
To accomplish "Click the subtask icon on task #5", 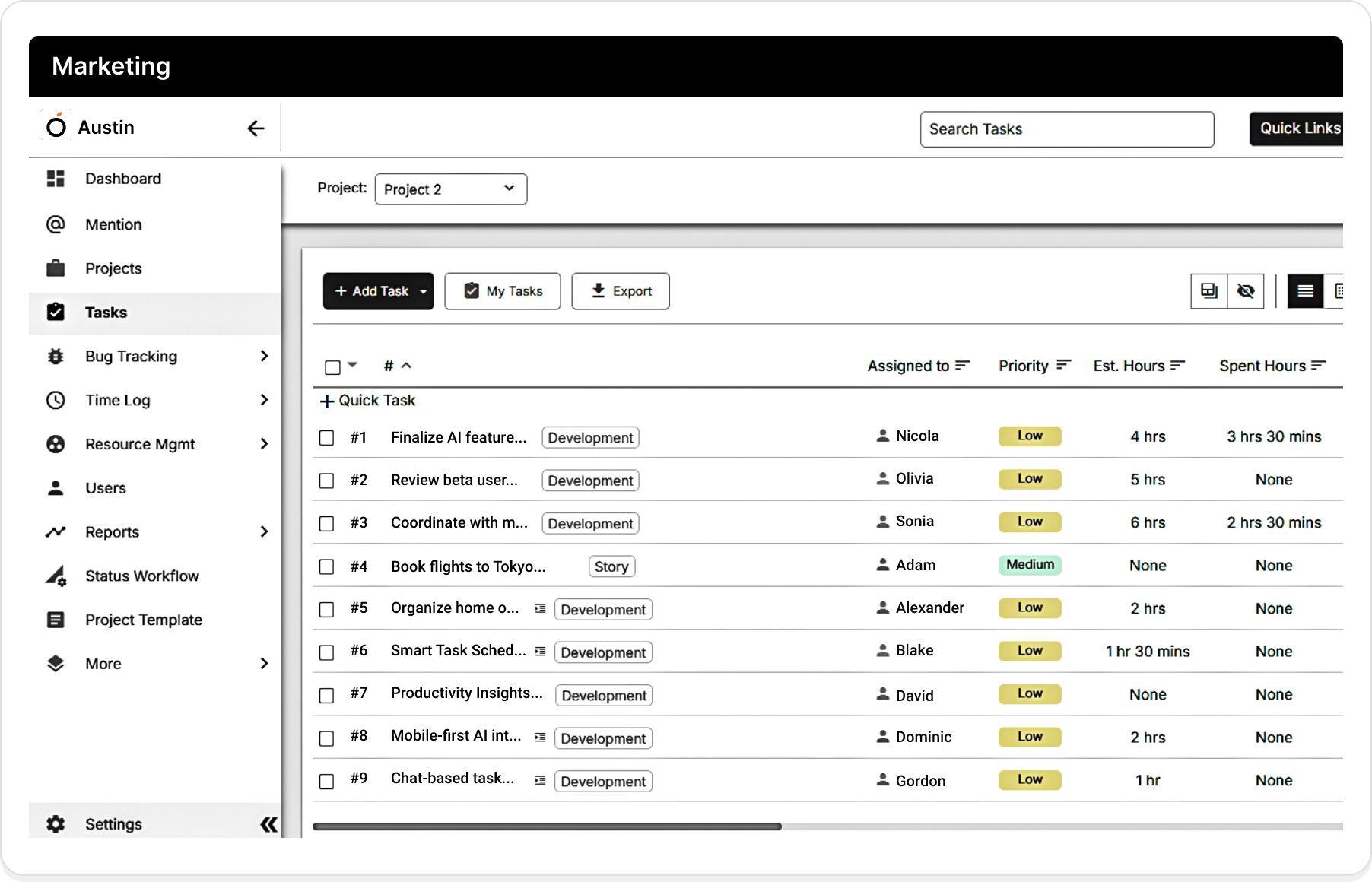I will pyautogui.click(x=540, y=608).
